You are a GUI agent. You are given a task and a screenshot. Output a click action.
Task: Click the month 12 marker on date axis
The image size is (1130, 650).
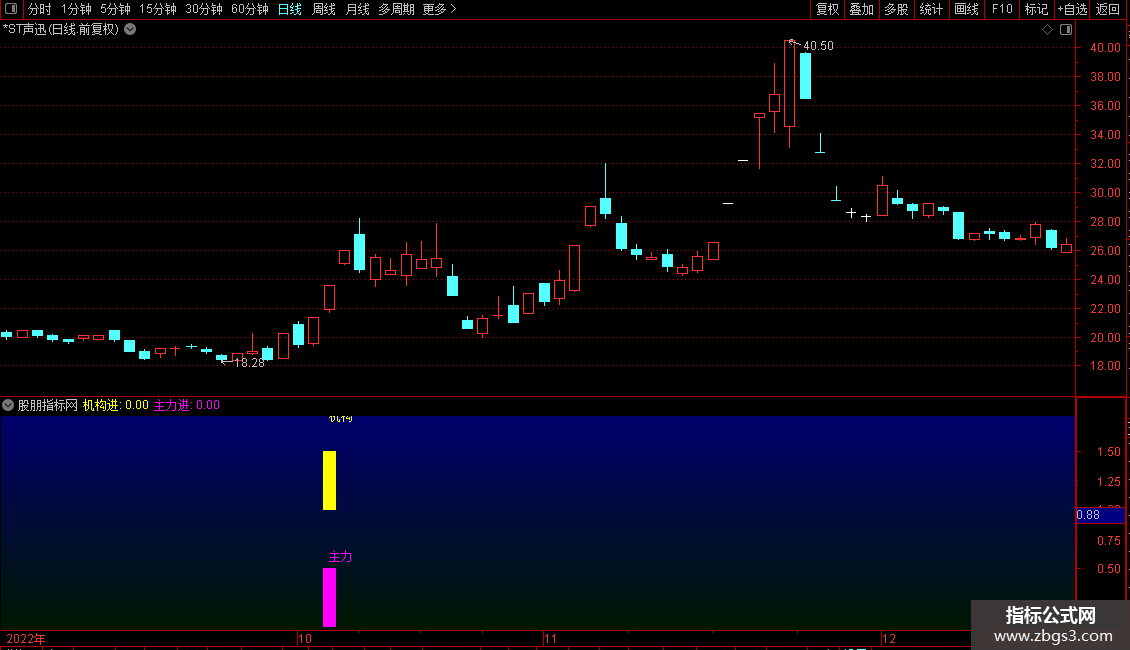point(889,639)
